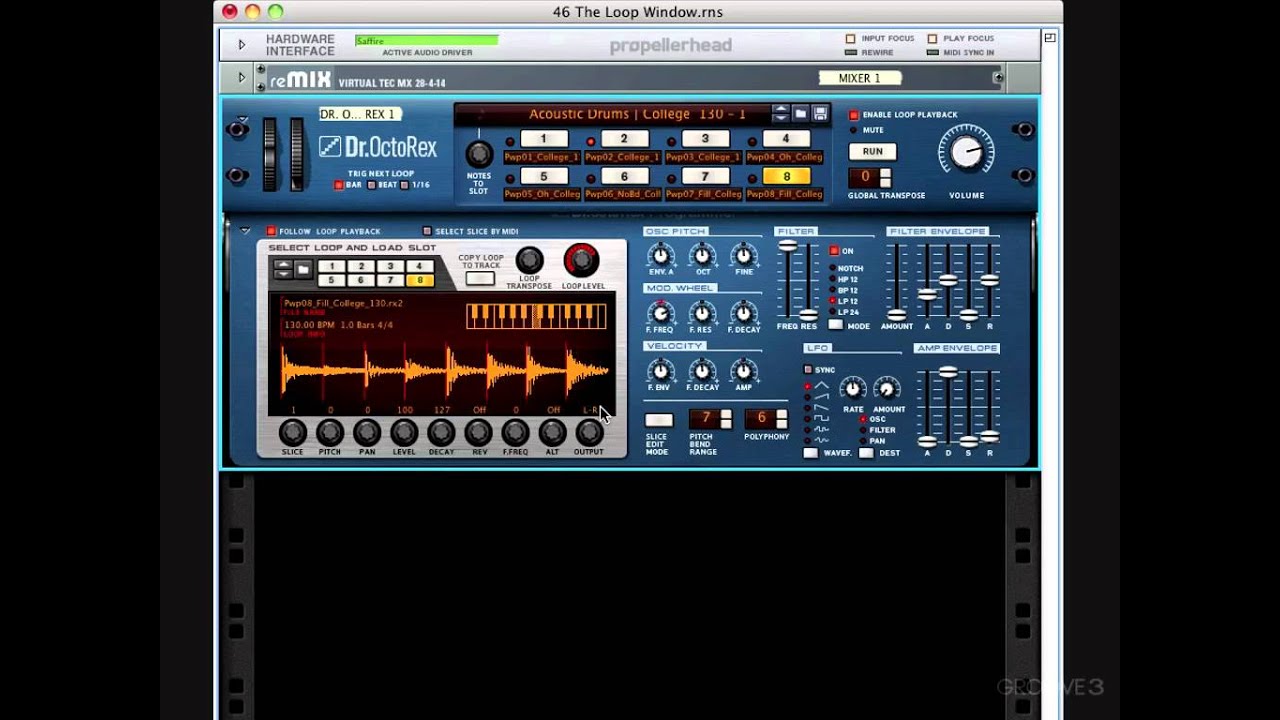Adjust the Loop Transpose knob
The width and height of the screenshot is (1280, 720).
529,261
